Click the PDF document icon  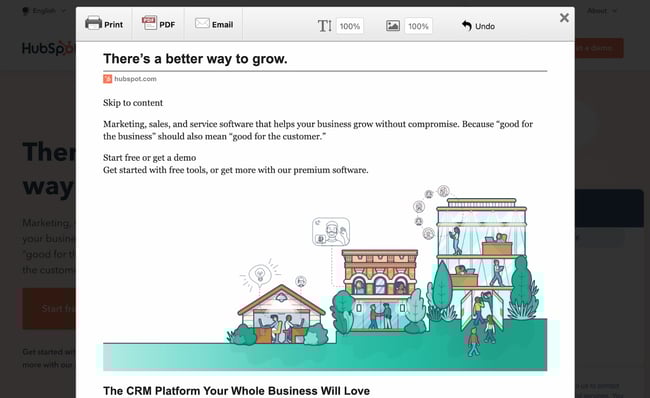149,23
